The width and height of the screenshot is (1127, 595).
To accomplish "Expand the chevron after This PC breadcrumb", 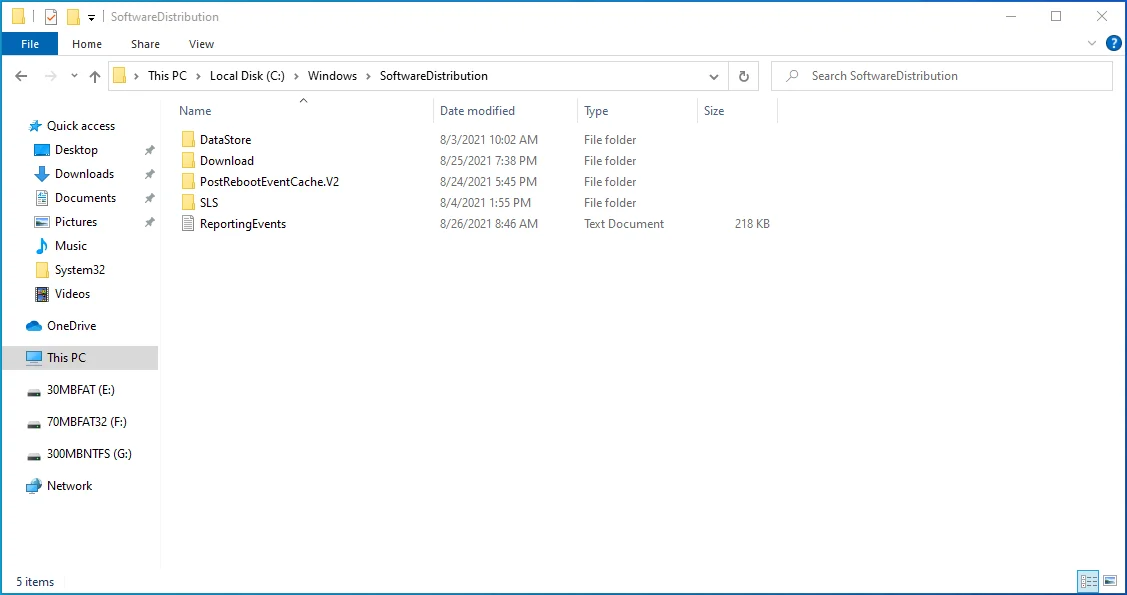I will pos(198,76).
